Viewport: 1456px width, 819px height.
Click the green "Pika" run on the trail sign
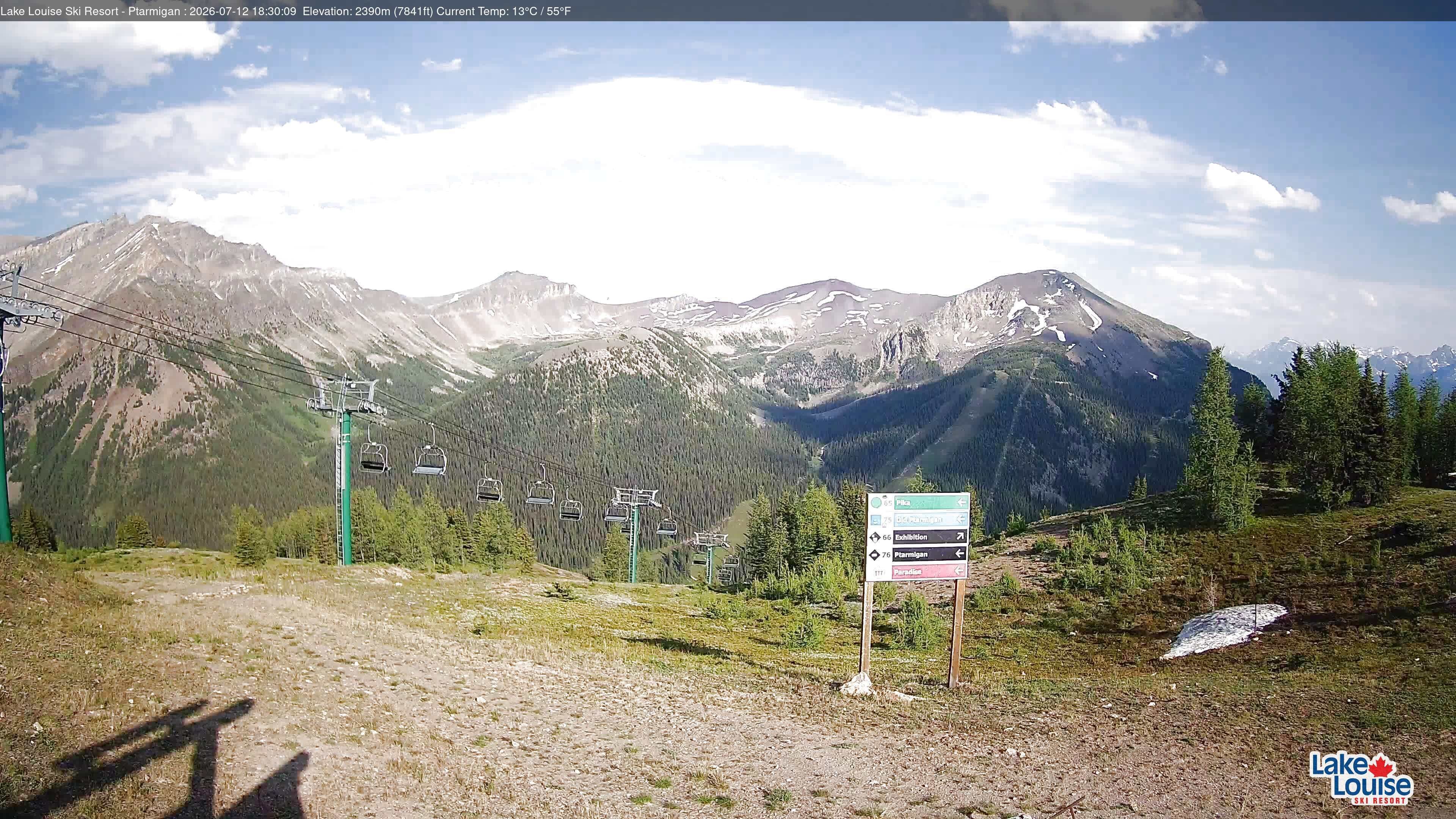(932, 503)
